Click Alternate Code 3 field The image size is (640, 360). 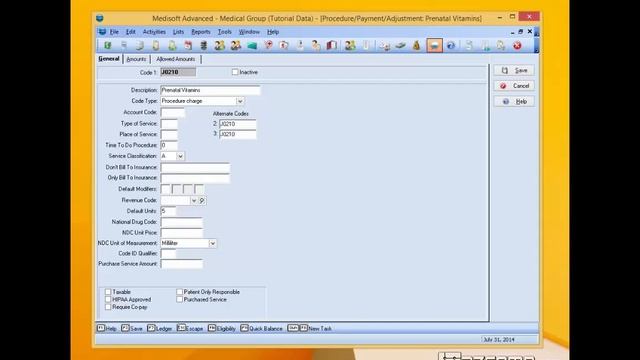pyautogui.click(x=238, y=134)
